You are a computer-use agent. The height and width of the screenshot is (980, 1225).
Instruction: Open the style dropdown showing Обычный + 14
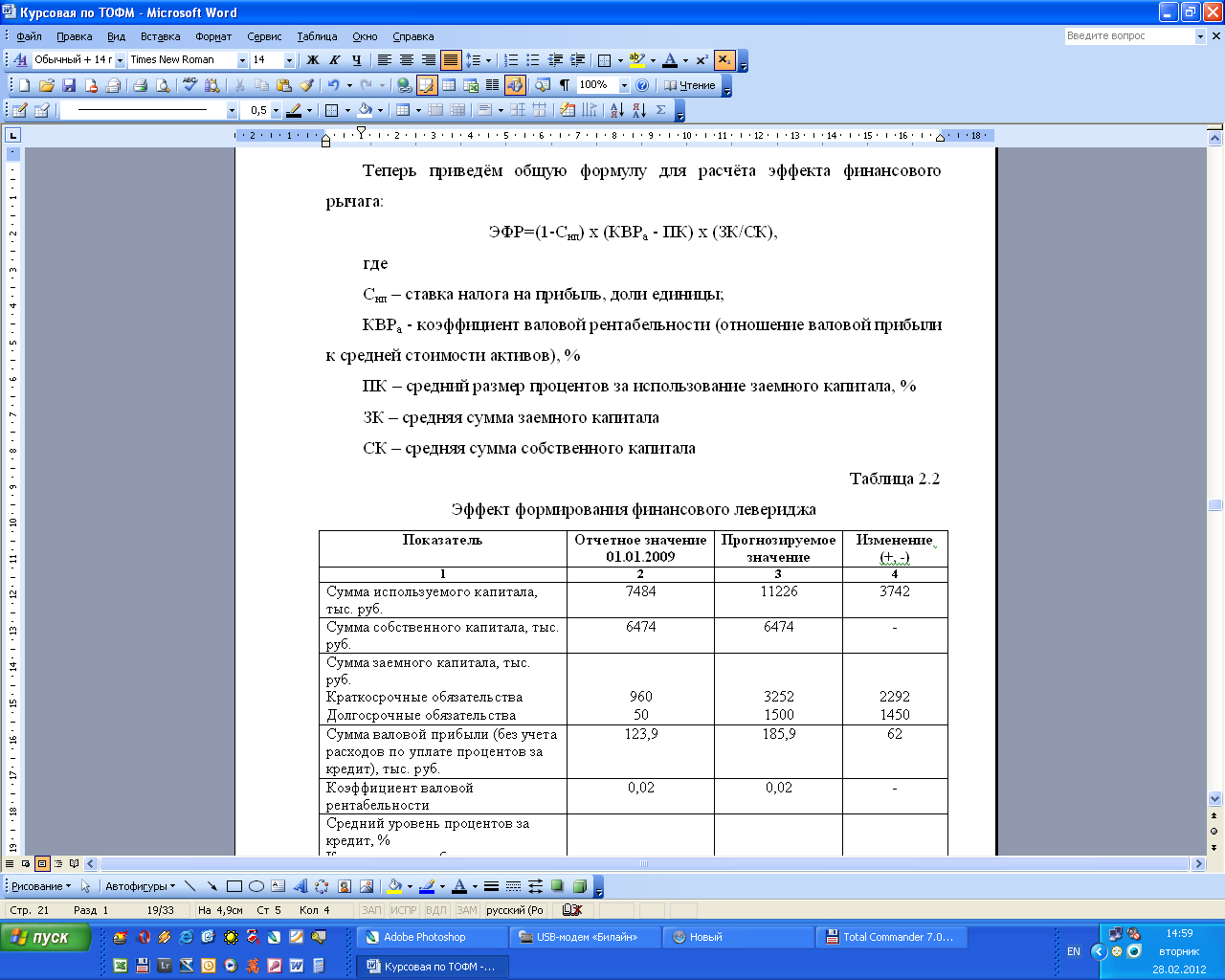(120, 60)
